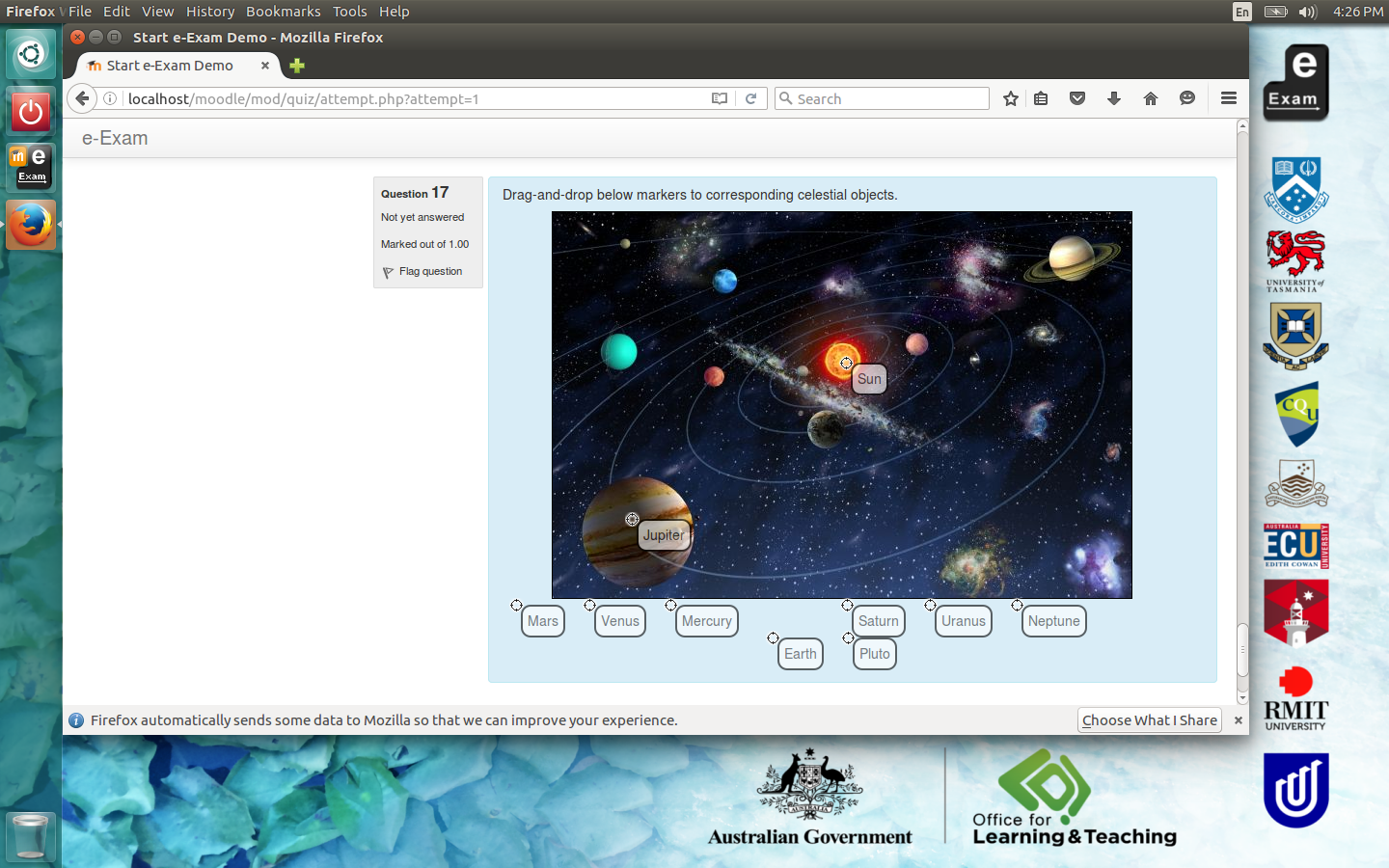Viewport: 1389px width, 868px height.
Task: Flag question 17
Action: pyautogui.click(x=429, y=272)
